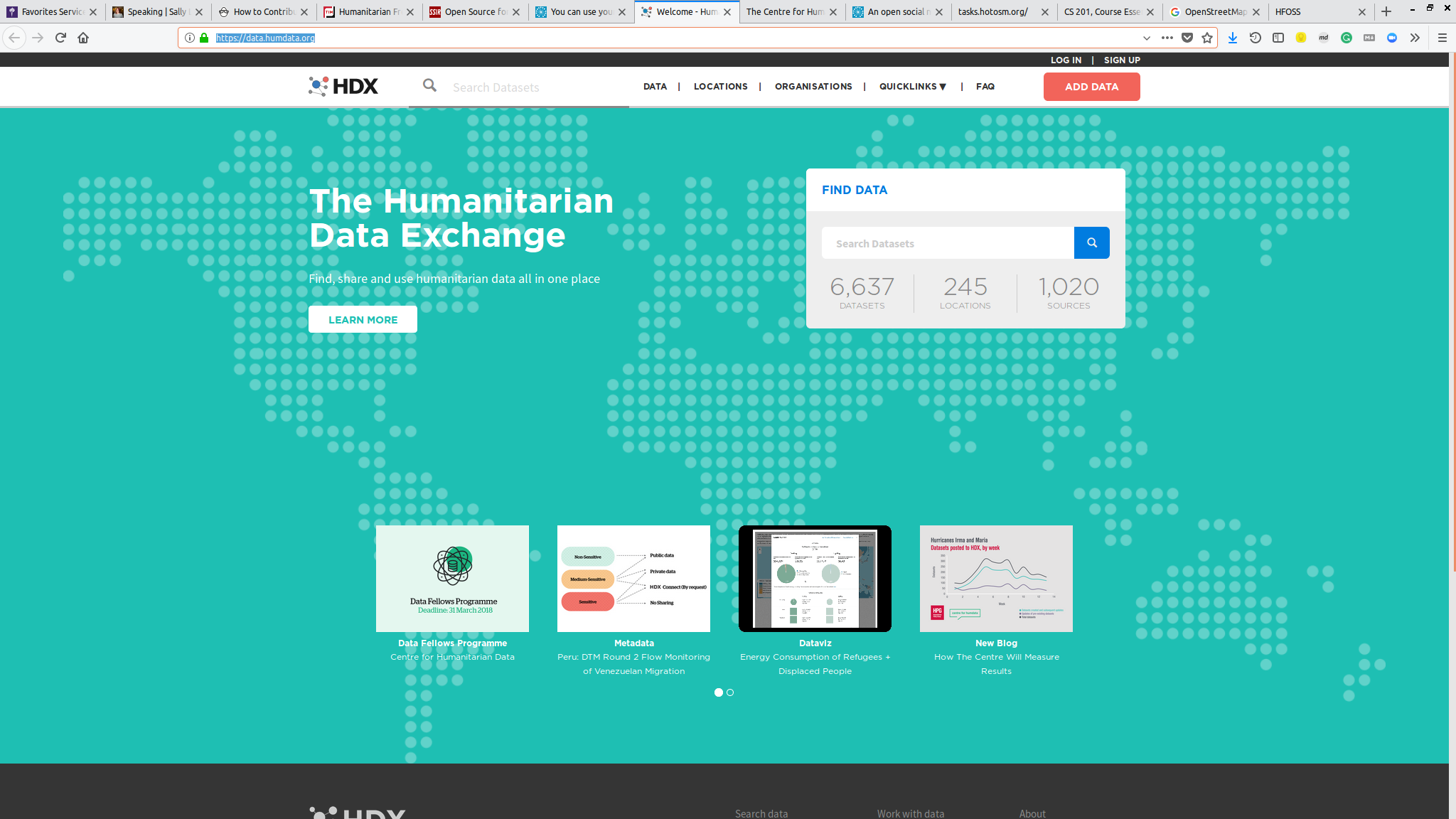Show sidebars from the toolbar
This screenshot has width=1456, height=819.
coord(1278,38)
